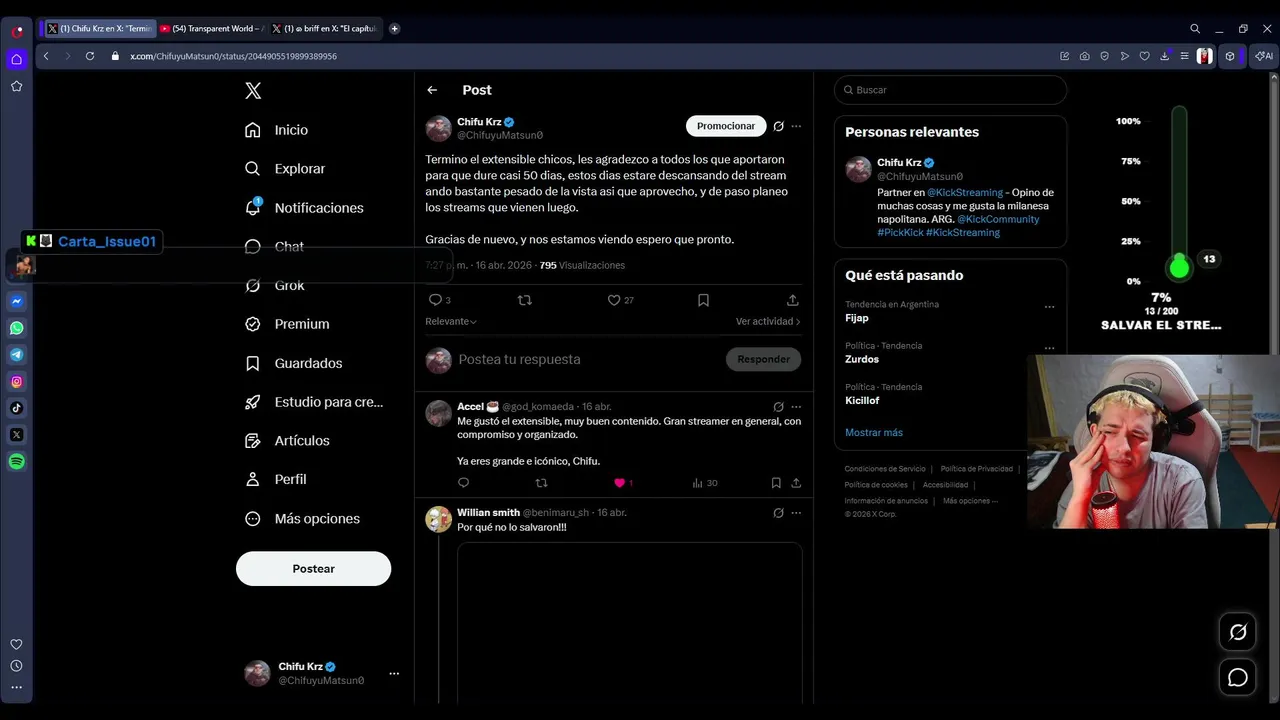The image size is (1280, 720).
Task: Open Ver actividad link
Action: pyautogui.click(x=768, y=321)
